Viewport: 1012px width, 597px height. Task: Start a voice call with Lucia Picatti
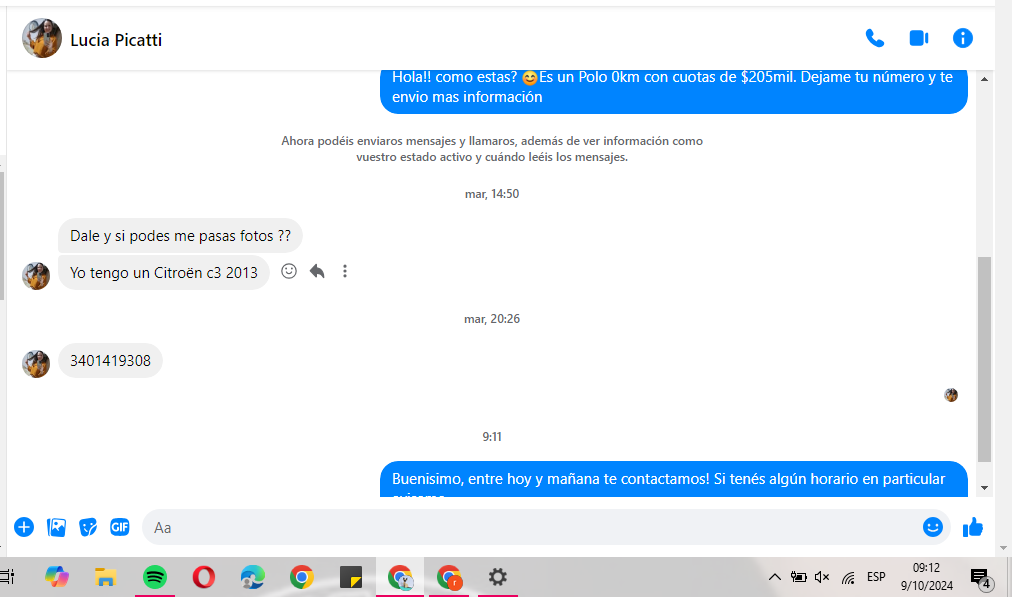[875, 39]
